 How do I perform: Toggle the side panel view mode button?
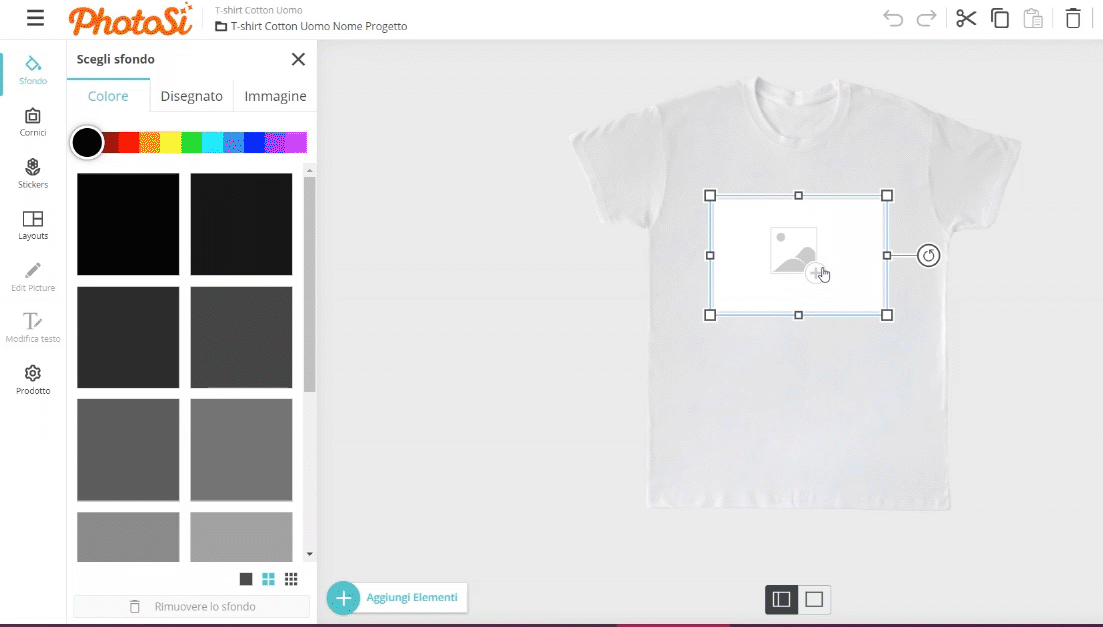point(782,599)
